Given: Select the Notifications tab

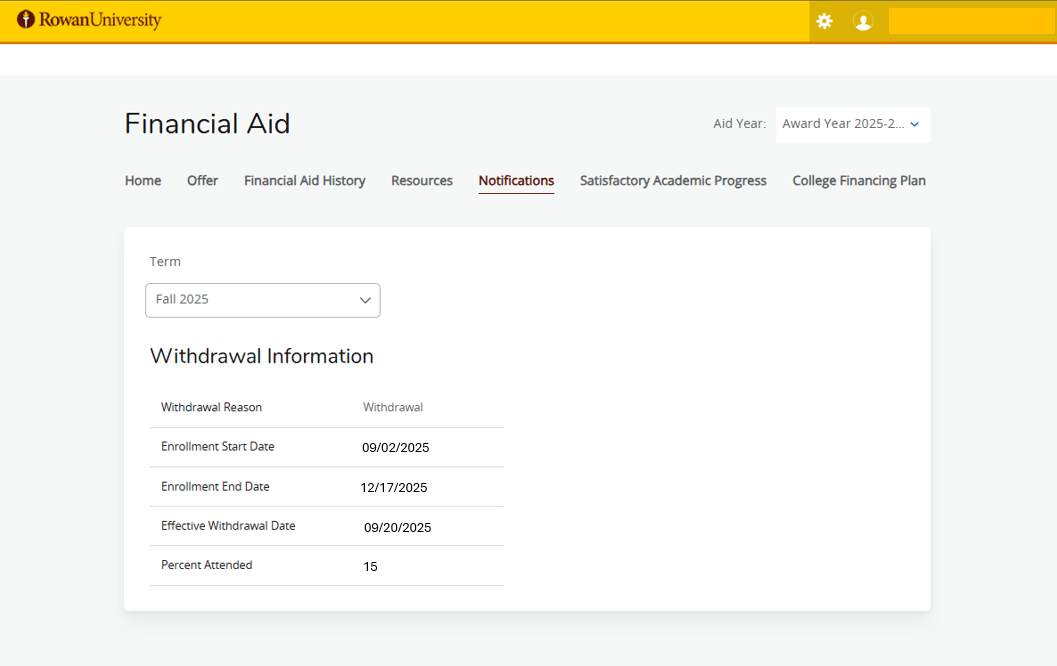Looking at the screenshot, I should tap(516, 181).
